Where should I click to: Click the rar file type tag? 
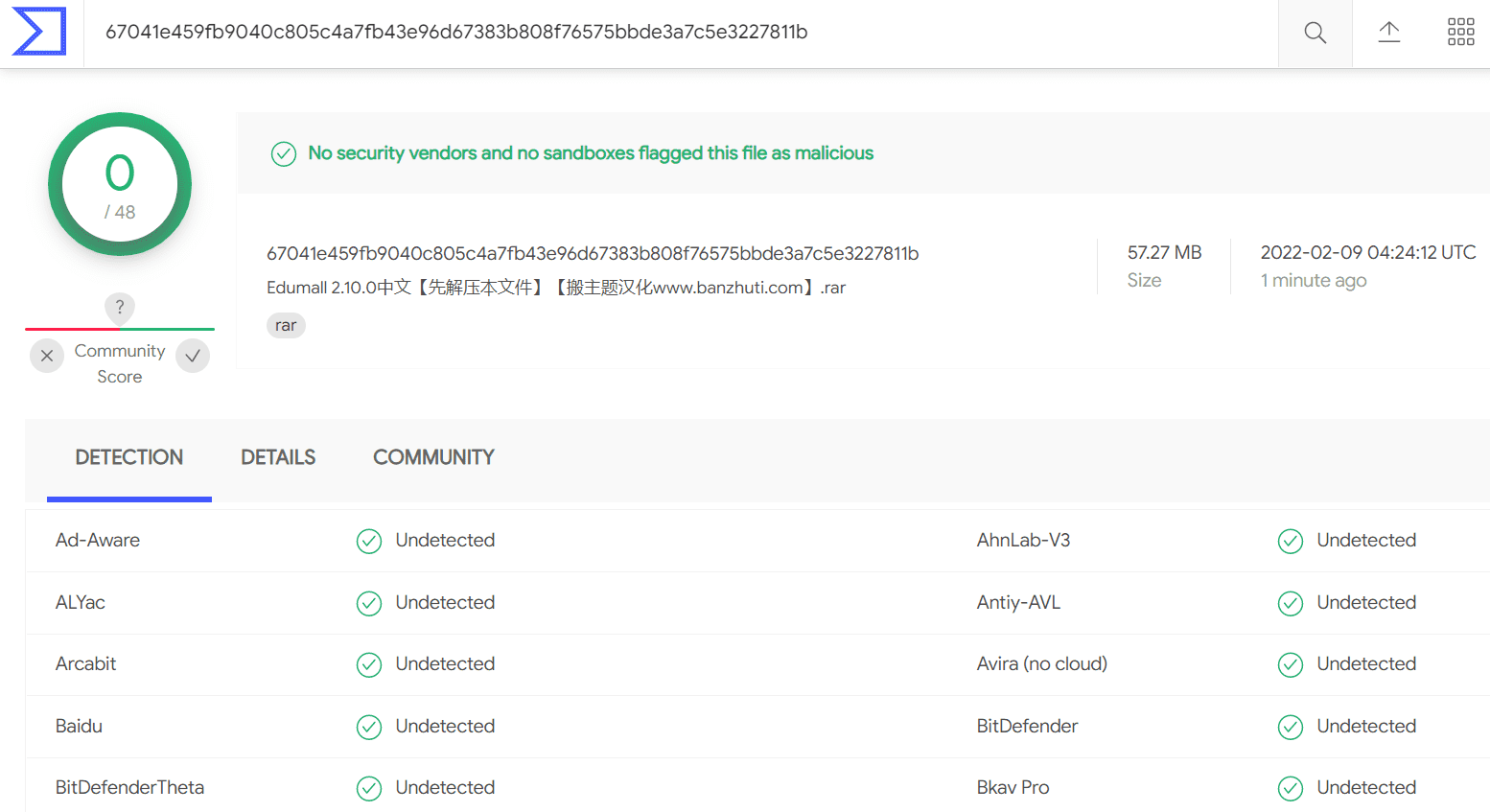(286, 326)
